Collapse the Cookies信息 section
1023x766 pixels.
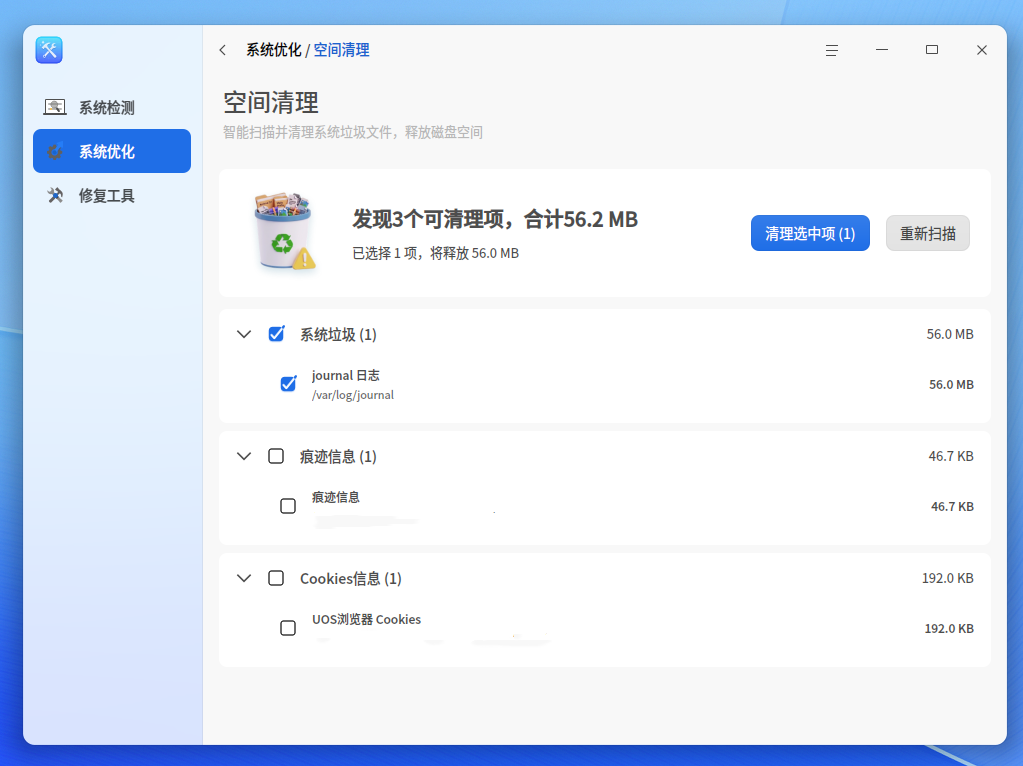(x=244, y=578)
